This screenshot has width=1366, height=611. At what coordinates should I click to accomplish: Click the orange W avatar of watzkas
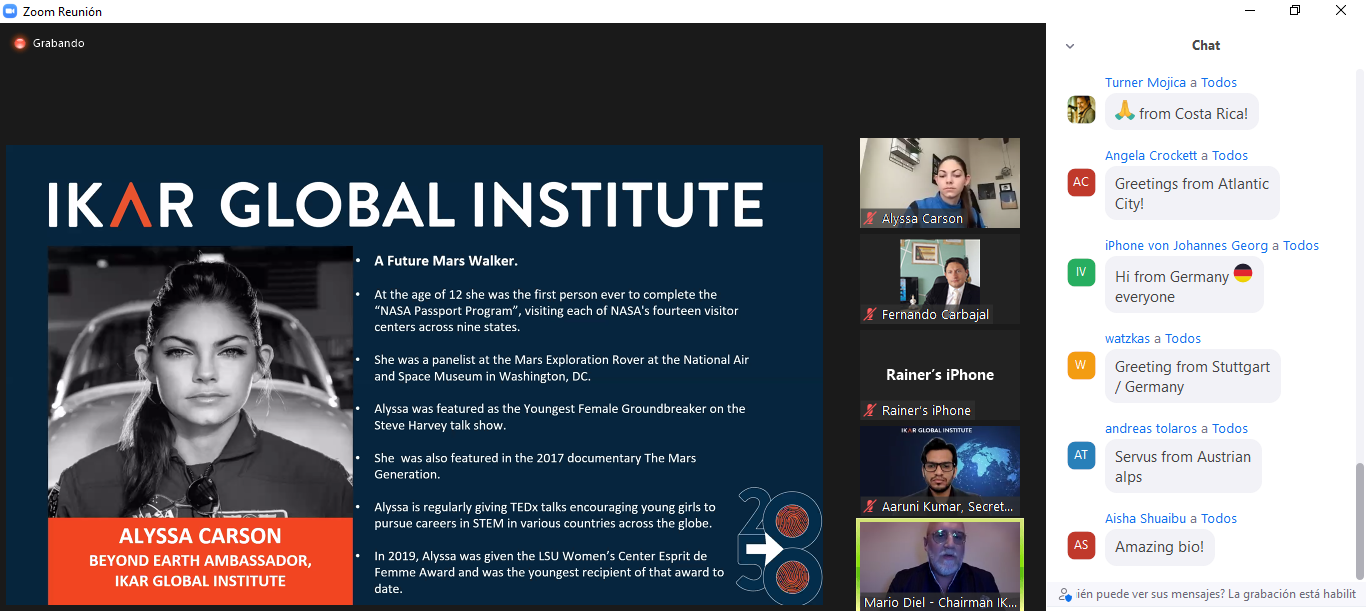coord(1081,365)
